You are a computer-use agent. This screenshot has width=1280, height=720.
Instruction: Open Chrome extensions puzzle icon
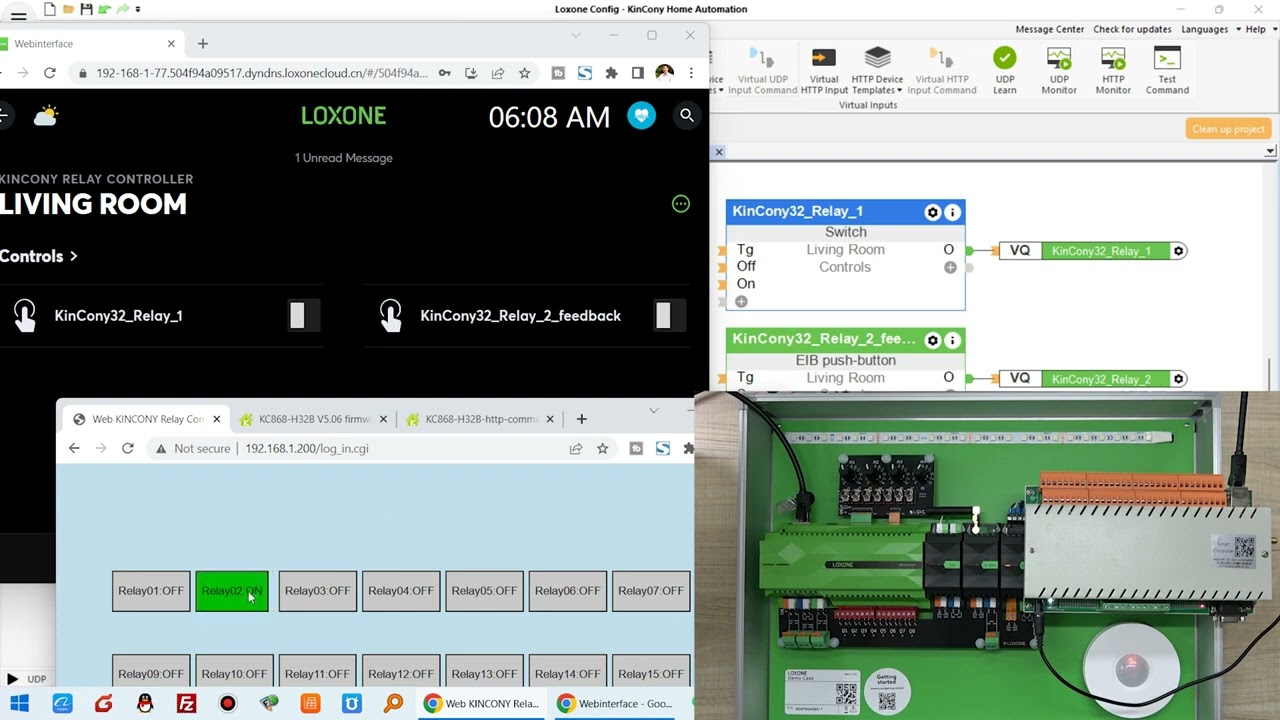pos(611,73)
